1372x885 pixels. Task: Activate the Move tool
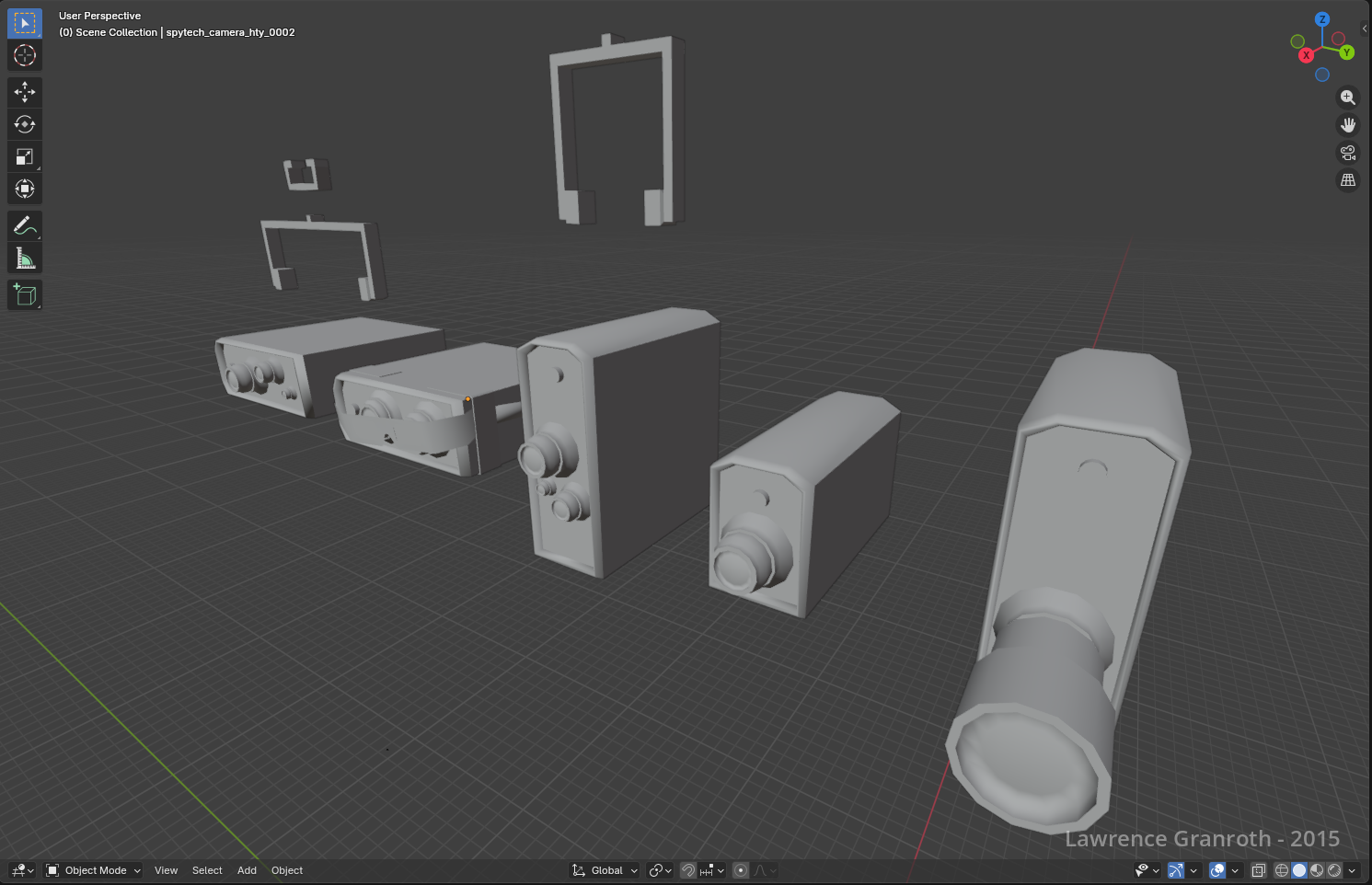pos(25,92)
